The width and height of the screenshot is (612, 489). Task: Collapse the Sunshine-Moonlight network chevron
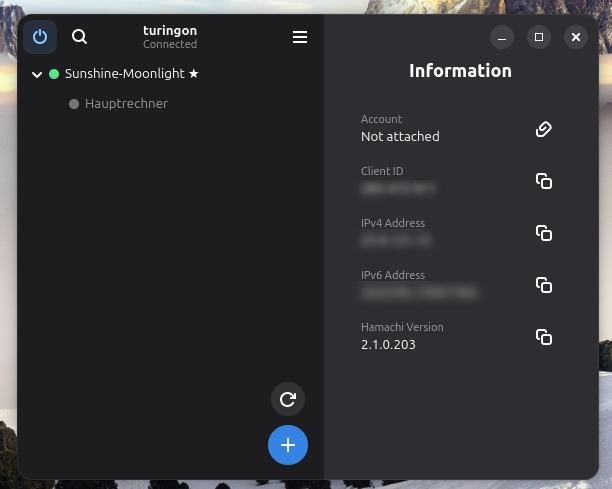point(37,74)
